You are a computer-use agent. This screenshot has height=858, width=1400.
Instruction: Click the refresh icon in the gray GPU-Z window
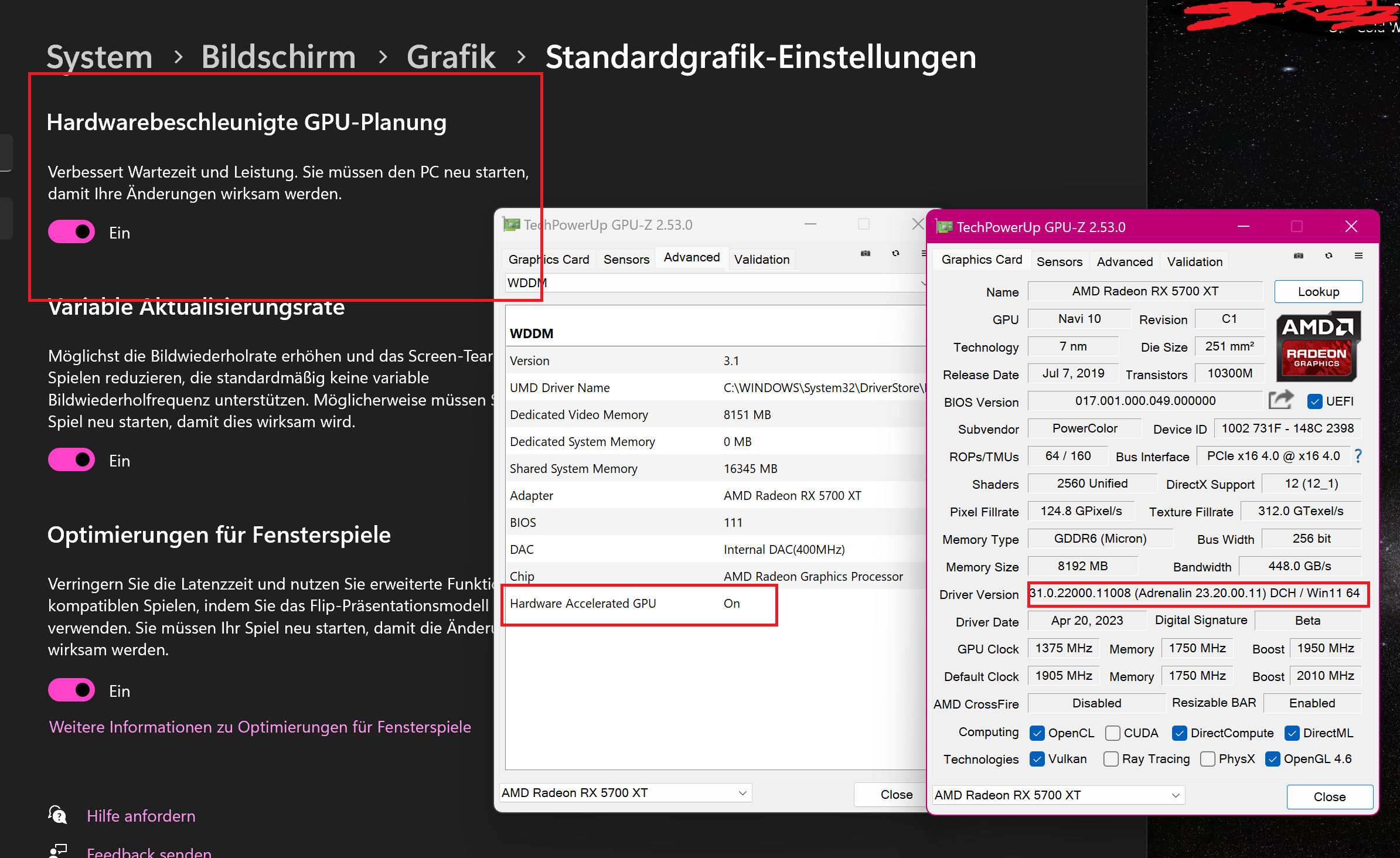895,253
